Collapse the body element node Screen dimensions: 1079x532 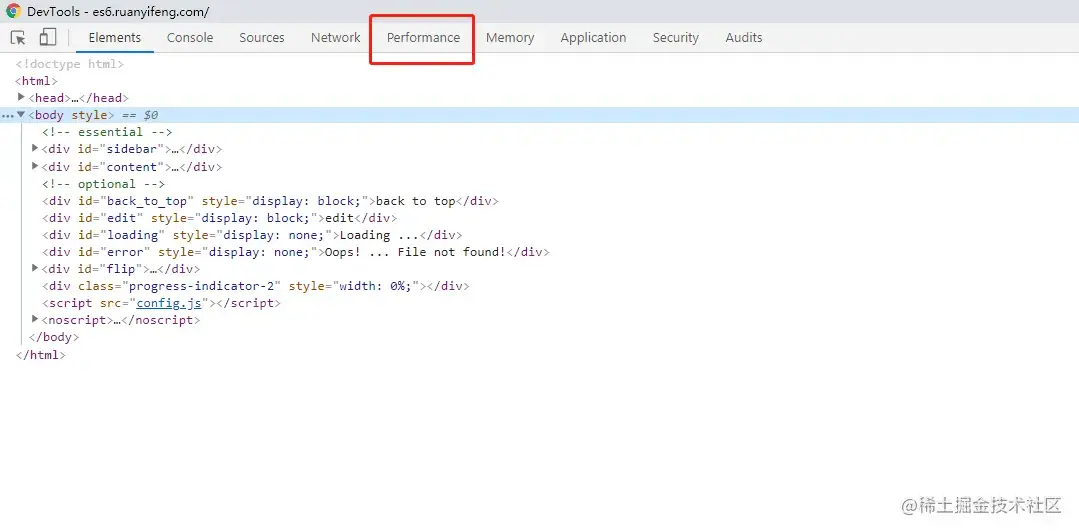pos(21,114)
